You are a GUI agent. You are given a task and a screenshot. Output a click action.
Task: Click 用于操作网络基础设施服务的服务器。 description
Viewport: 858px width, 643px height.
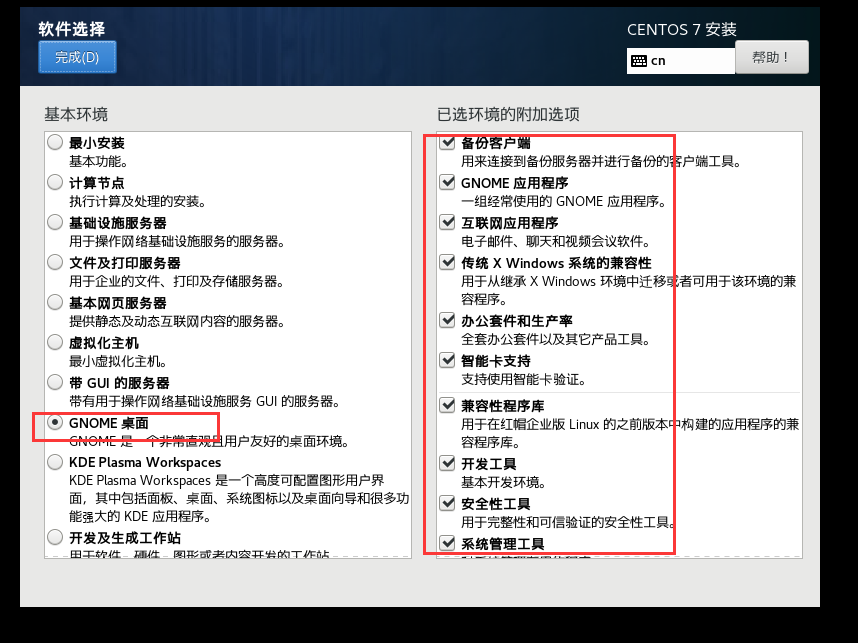[177, 241]
